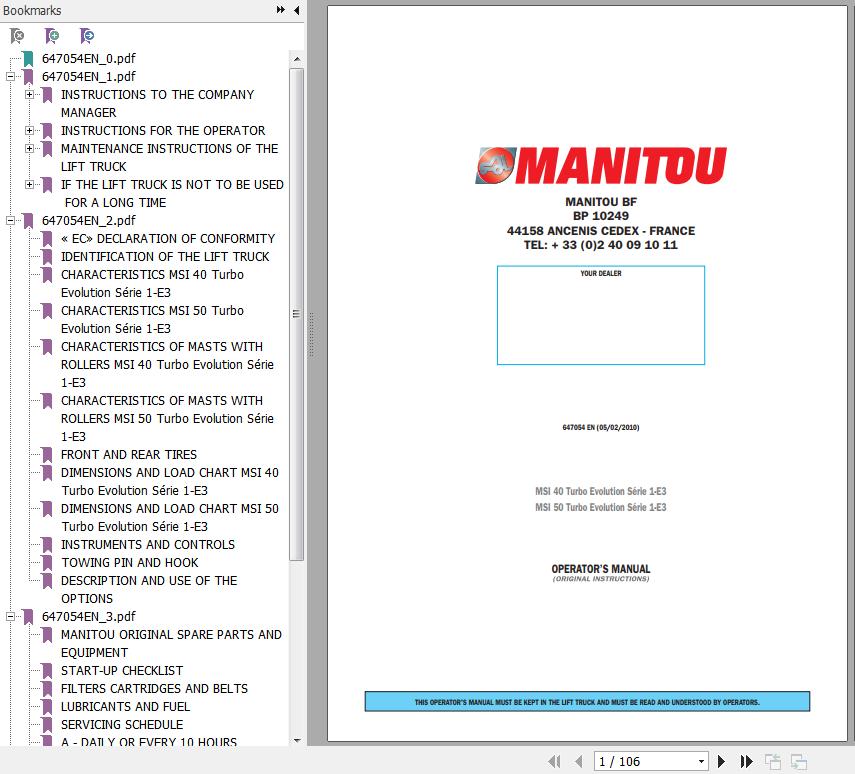Click the bookmark go-to arrow icon
Image resolution: width=855 pixels, height=774 pixels.
(x=87, y=36)
